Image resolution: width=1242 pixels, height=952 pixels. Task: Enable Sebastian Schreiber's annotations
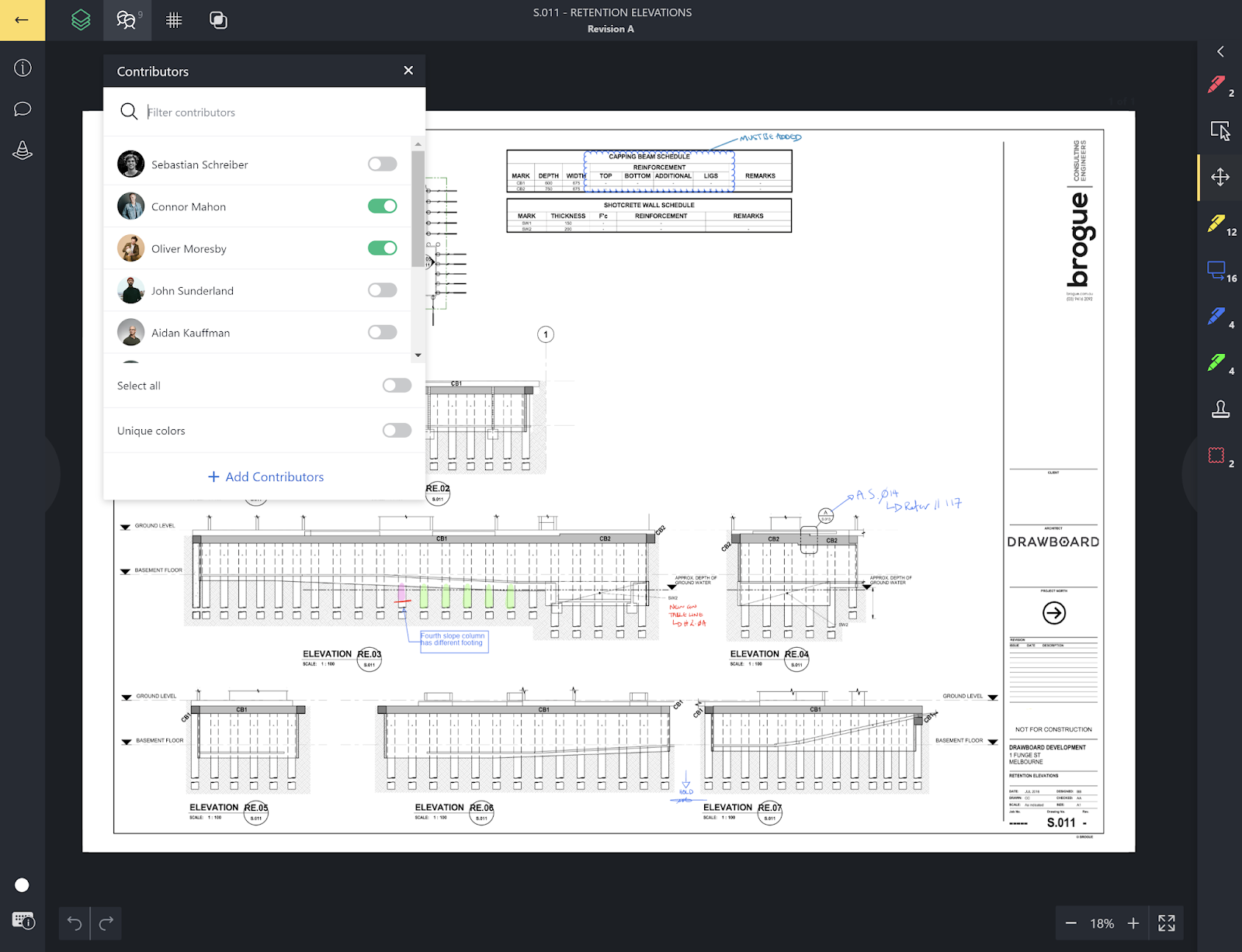coord(383,164)
